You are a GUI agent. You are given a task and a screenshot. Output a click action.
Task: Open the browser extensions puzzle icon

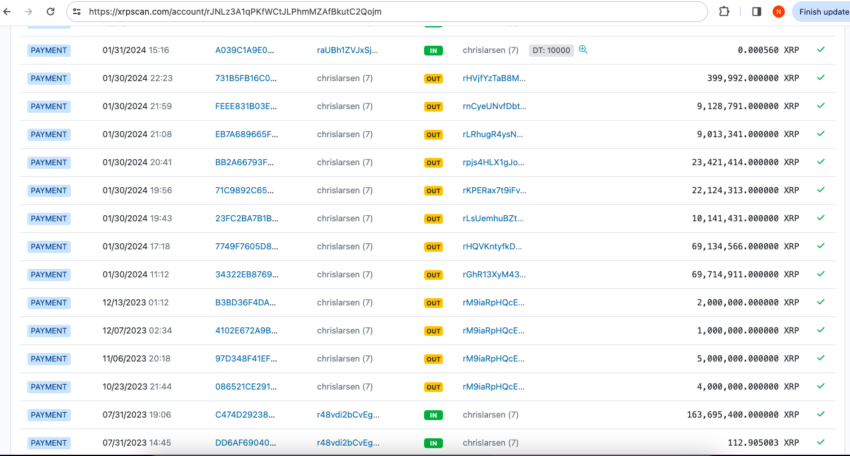point(724,11)
